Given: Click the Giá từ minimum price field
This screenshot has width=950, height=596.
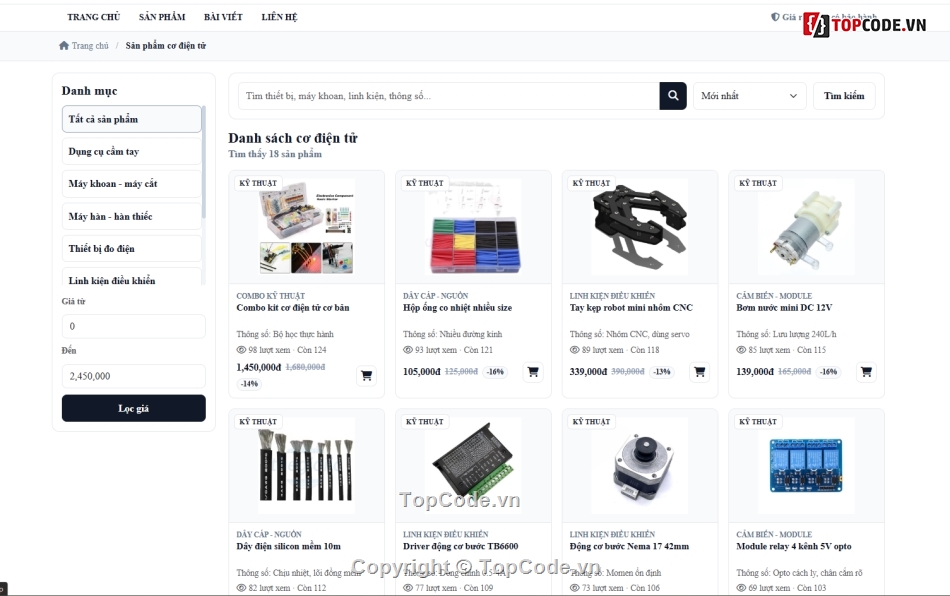Looking at the screenshot, I should [x=133, y=326].
